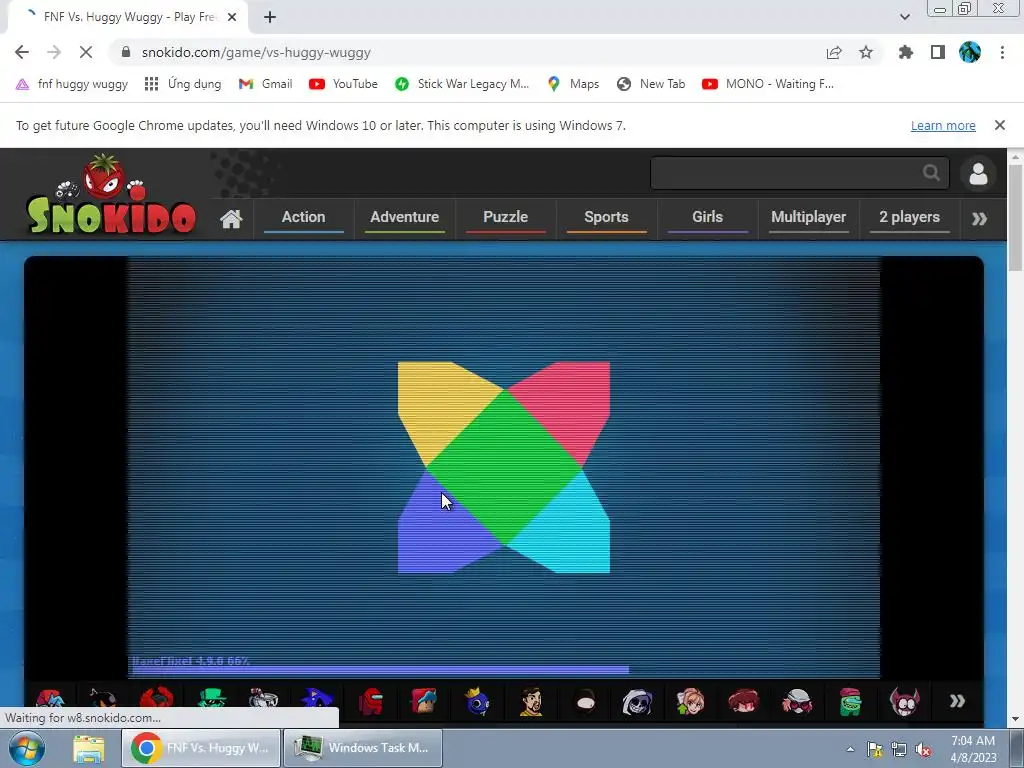The height and width of the screenshot is (768, 1024).
Task: Select the cup-headed character thumbnail
Action: [264, 700]
